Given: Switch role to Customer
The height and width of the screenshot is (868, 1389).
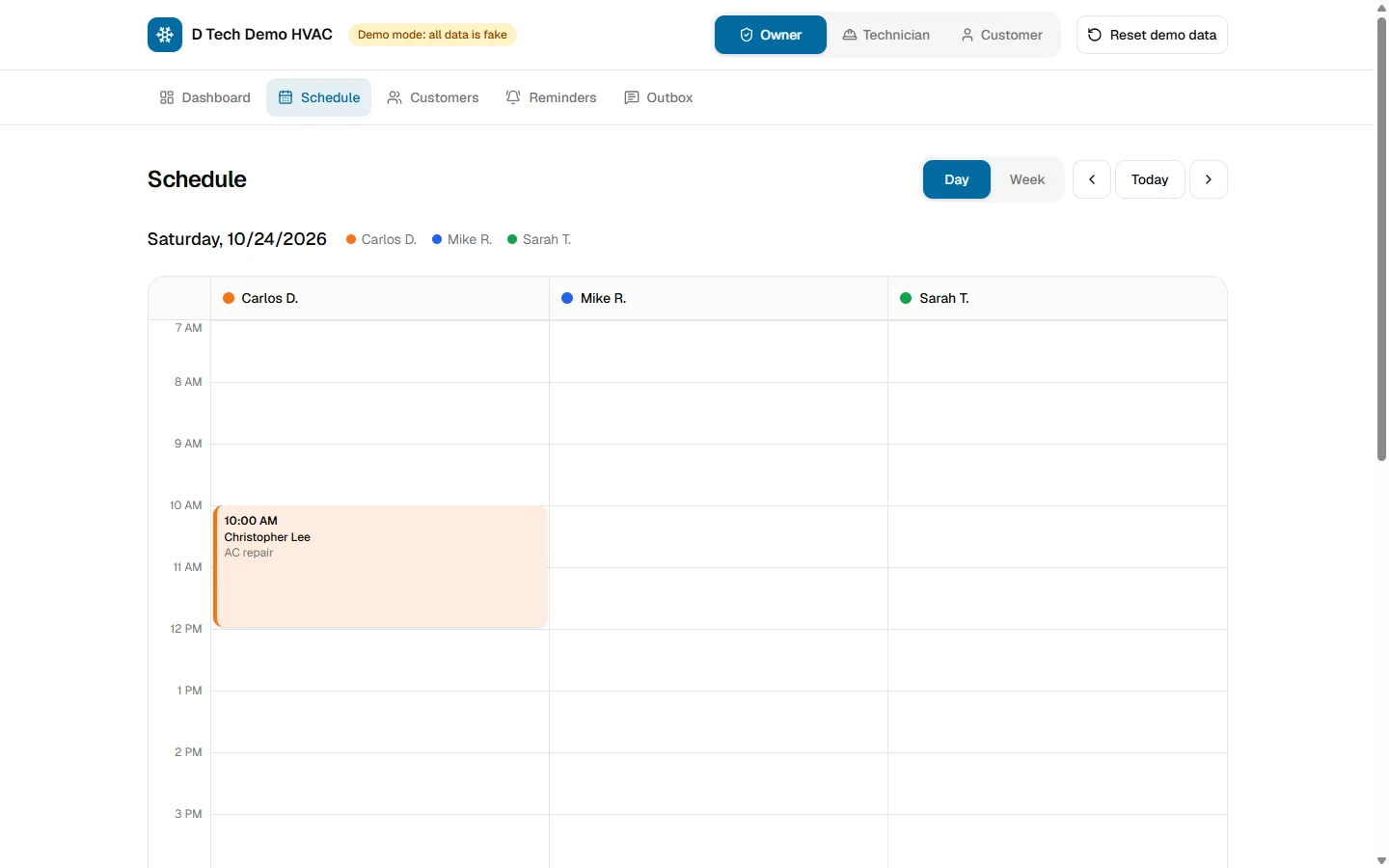Looking at the screenshot, I should pos(1001,35).
